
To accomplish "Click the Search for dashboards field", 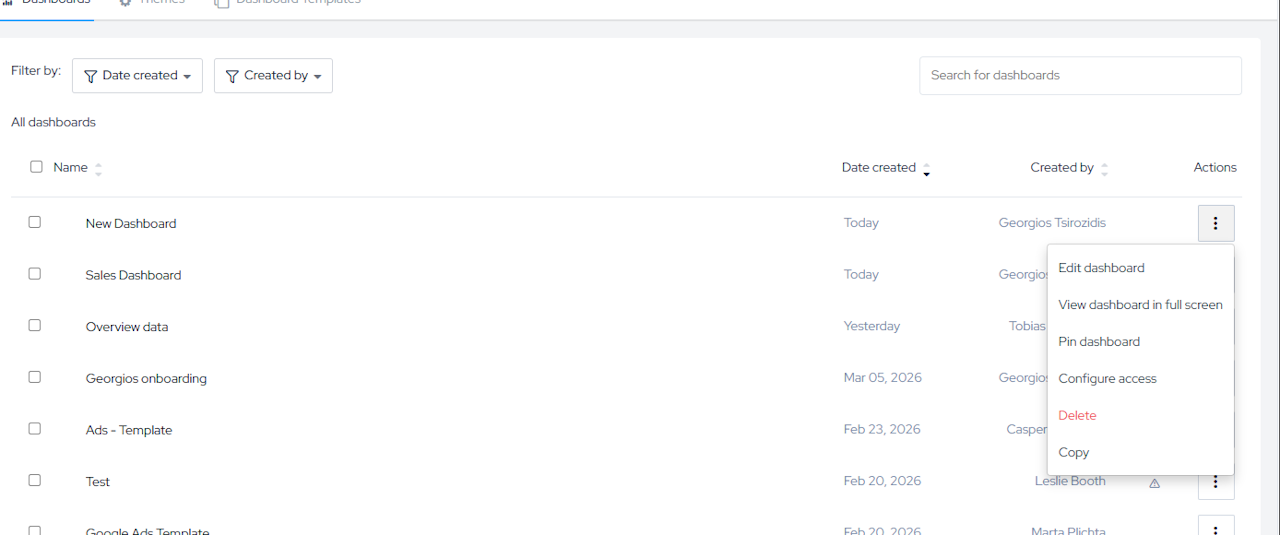I will (1080, 75).
